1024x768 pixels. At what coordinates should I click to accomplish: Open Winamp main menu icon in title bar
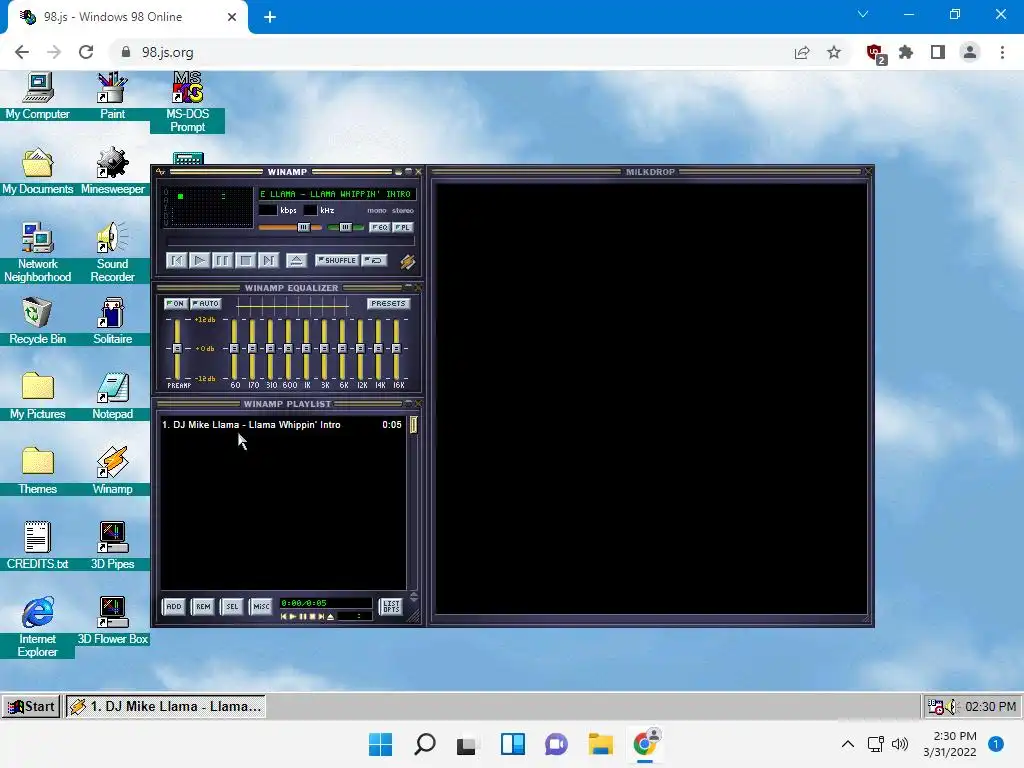pos(161,172)
